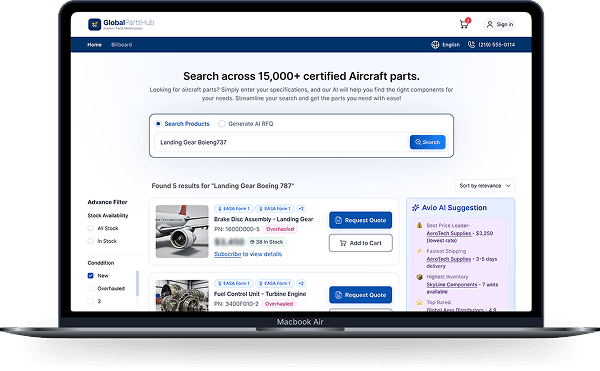600x371 pixels.
Task: Open the Sort by relevance dropdown
Action: [x=485, y=186]
